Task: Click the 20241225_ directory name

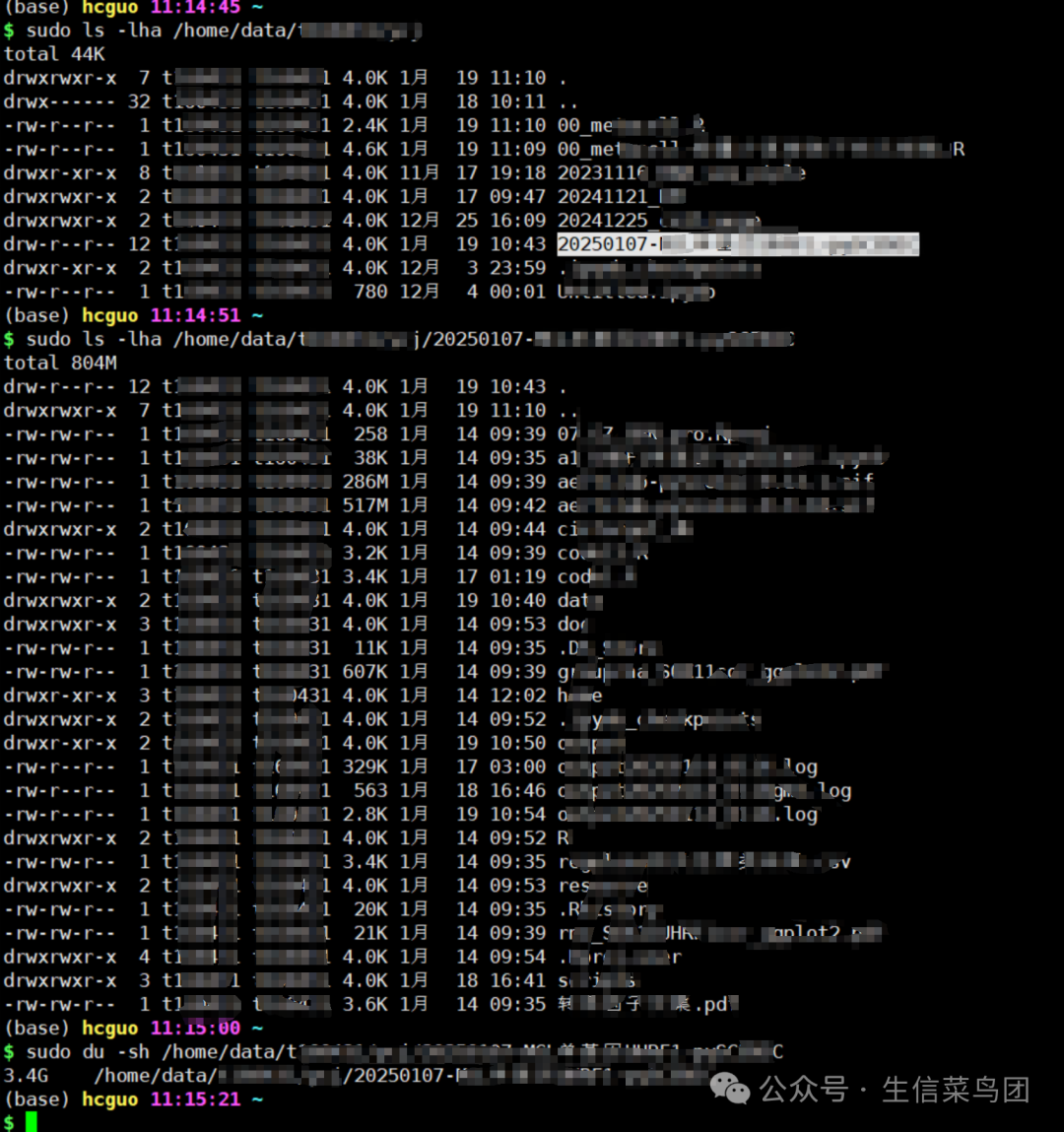Action: click(658, 221)
